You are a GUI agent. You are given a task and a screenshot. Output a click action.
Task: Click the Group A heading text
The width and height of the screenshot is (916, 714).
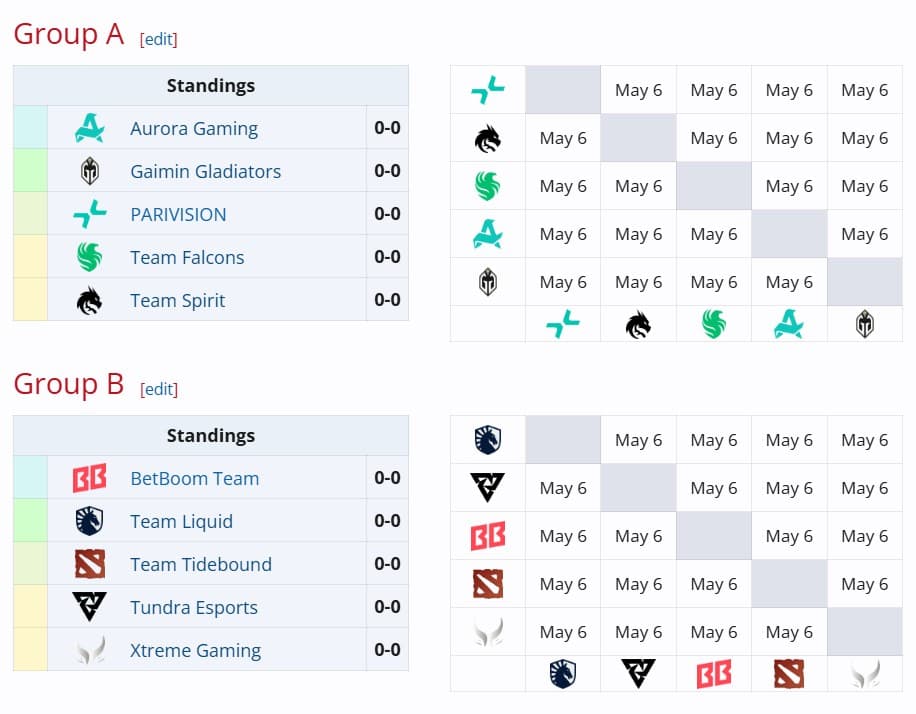67,33
